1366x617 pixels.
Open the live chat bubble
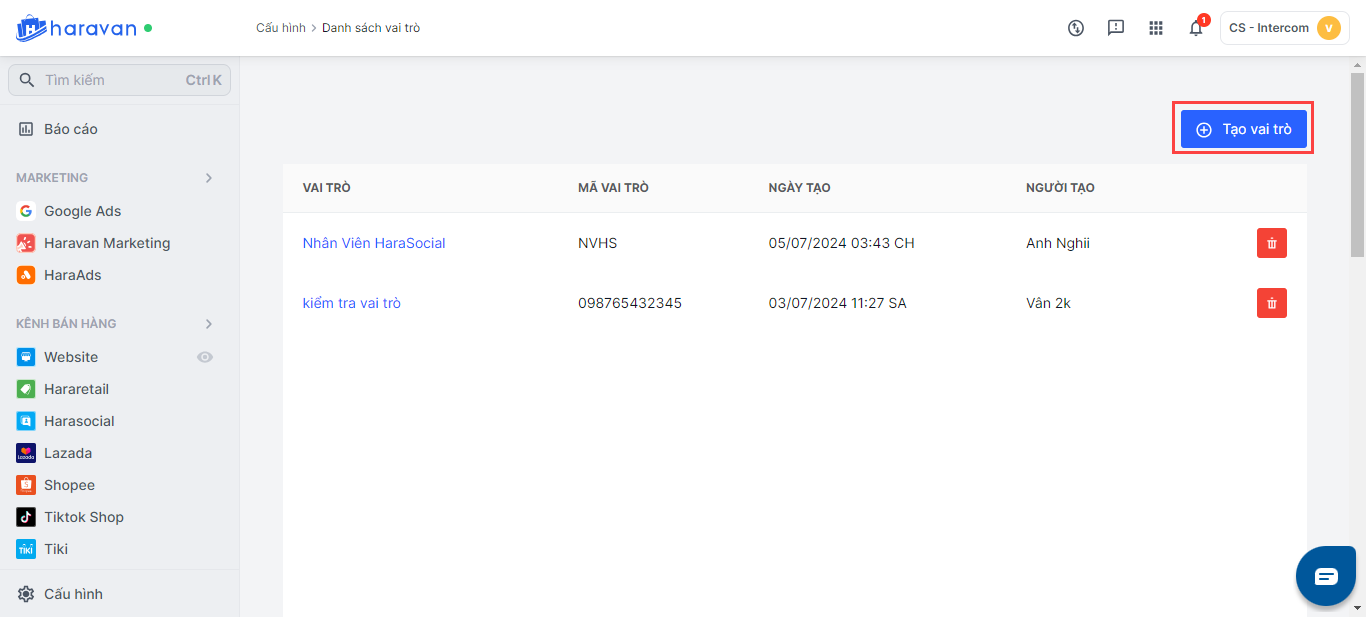(1325, 576)
